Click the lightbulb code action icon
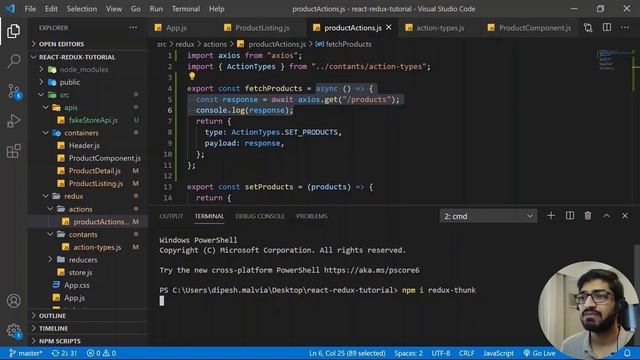The height and width of the screenshot is (360, 640). 192,76
